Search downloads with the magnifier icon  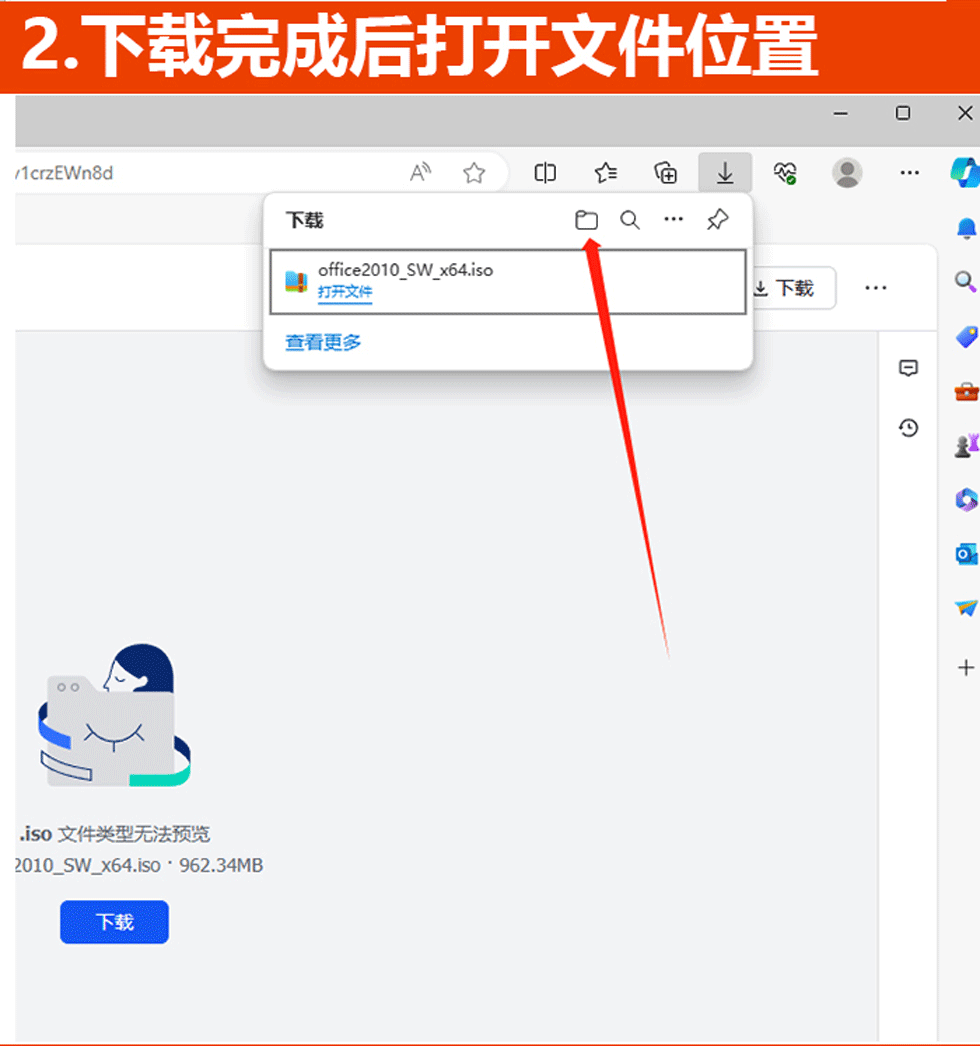630,220
